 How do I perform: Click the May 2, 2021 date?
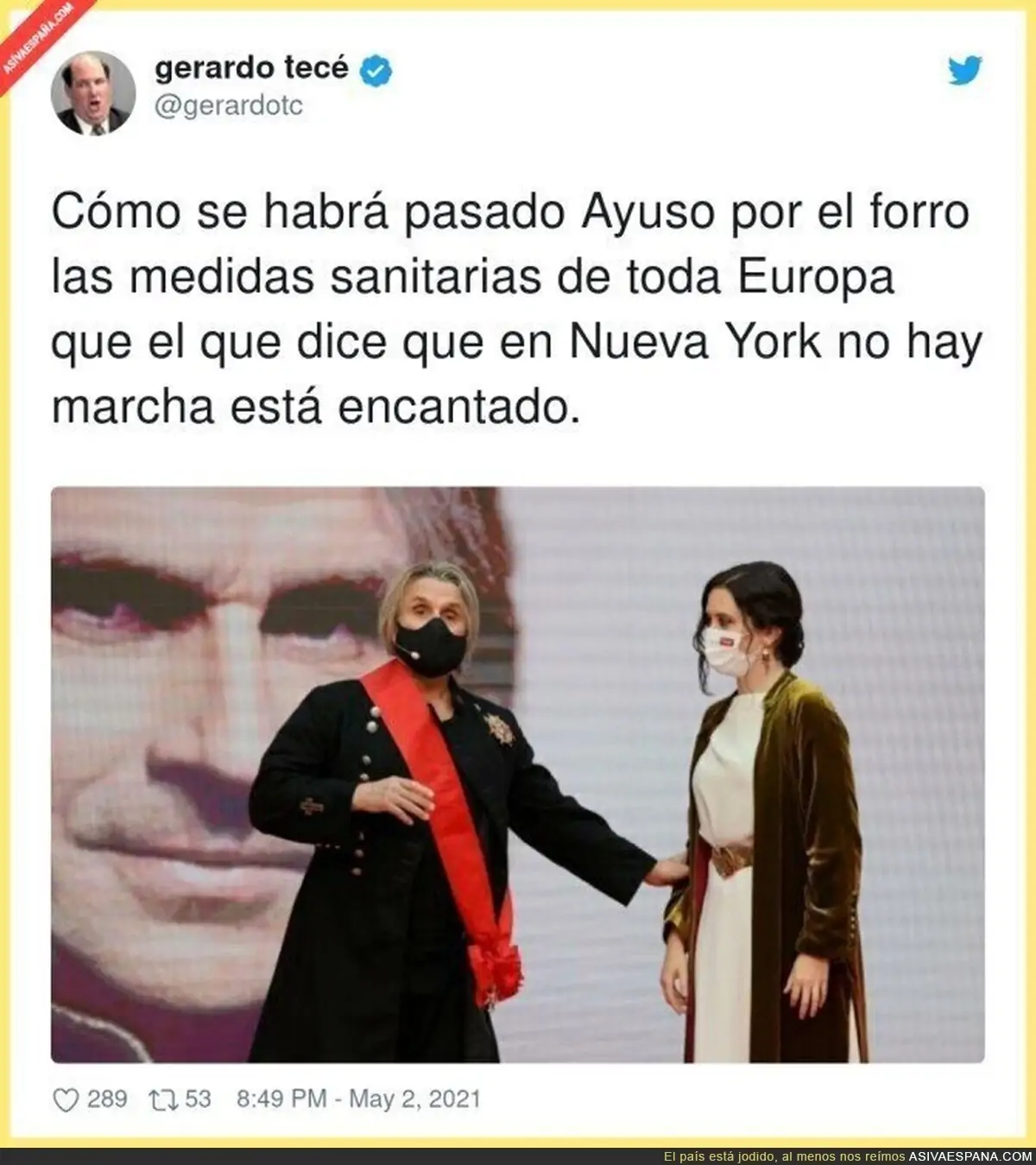(414, 1099)
